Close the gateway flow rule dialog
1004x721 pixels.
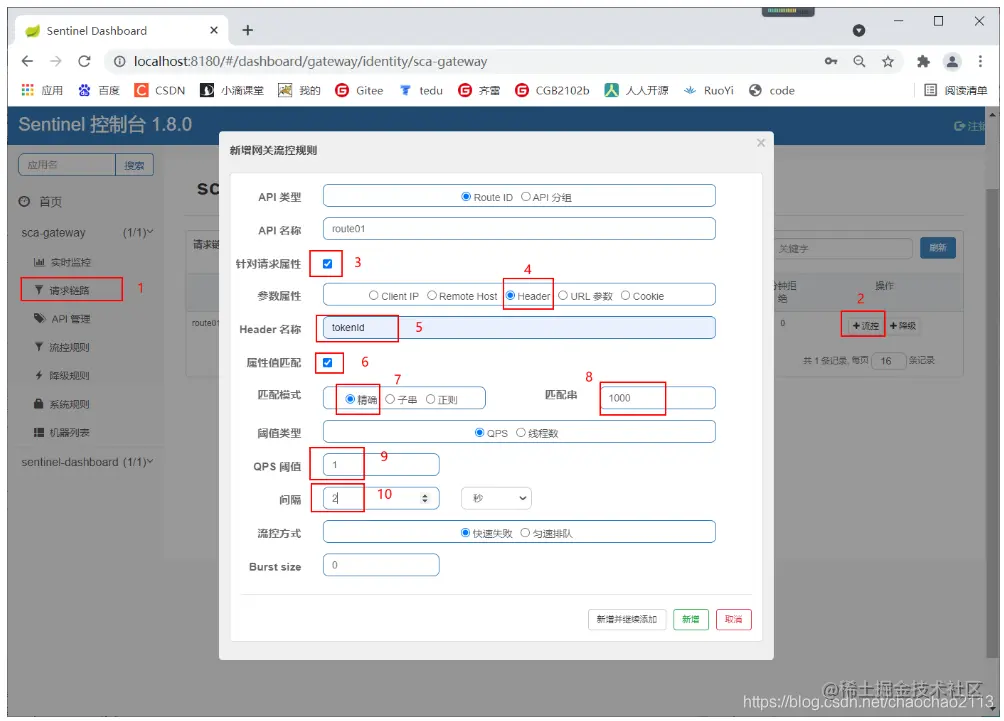(x=761, y=142)
